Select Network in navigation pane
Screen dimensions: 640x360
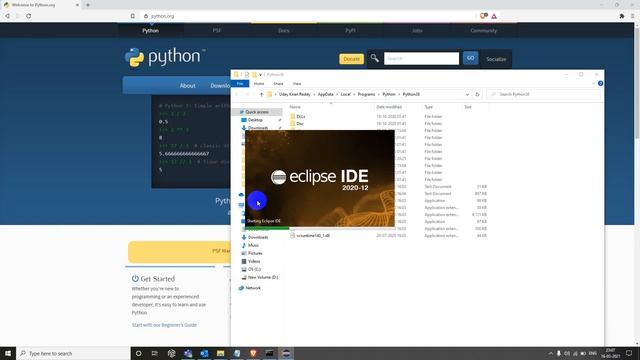click(x=253, y=288)
